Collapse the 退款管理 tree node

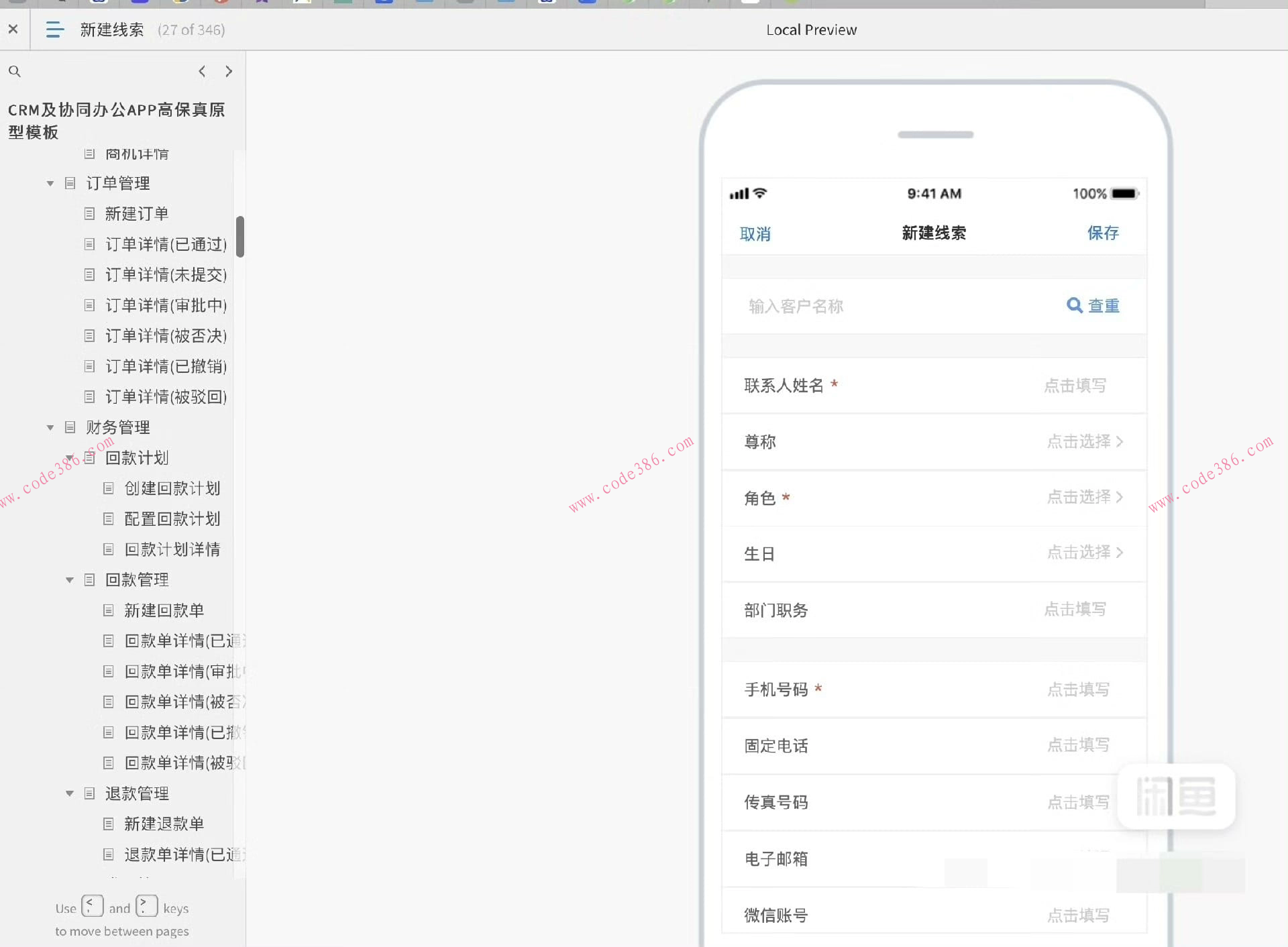70,793
